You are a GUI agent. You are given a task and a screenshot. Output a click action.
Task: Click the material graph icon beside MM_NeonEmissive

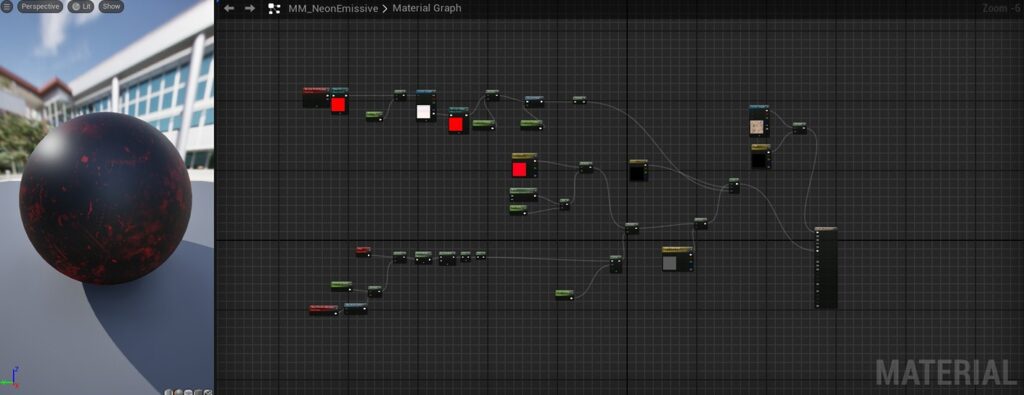(x=275, y=8)
